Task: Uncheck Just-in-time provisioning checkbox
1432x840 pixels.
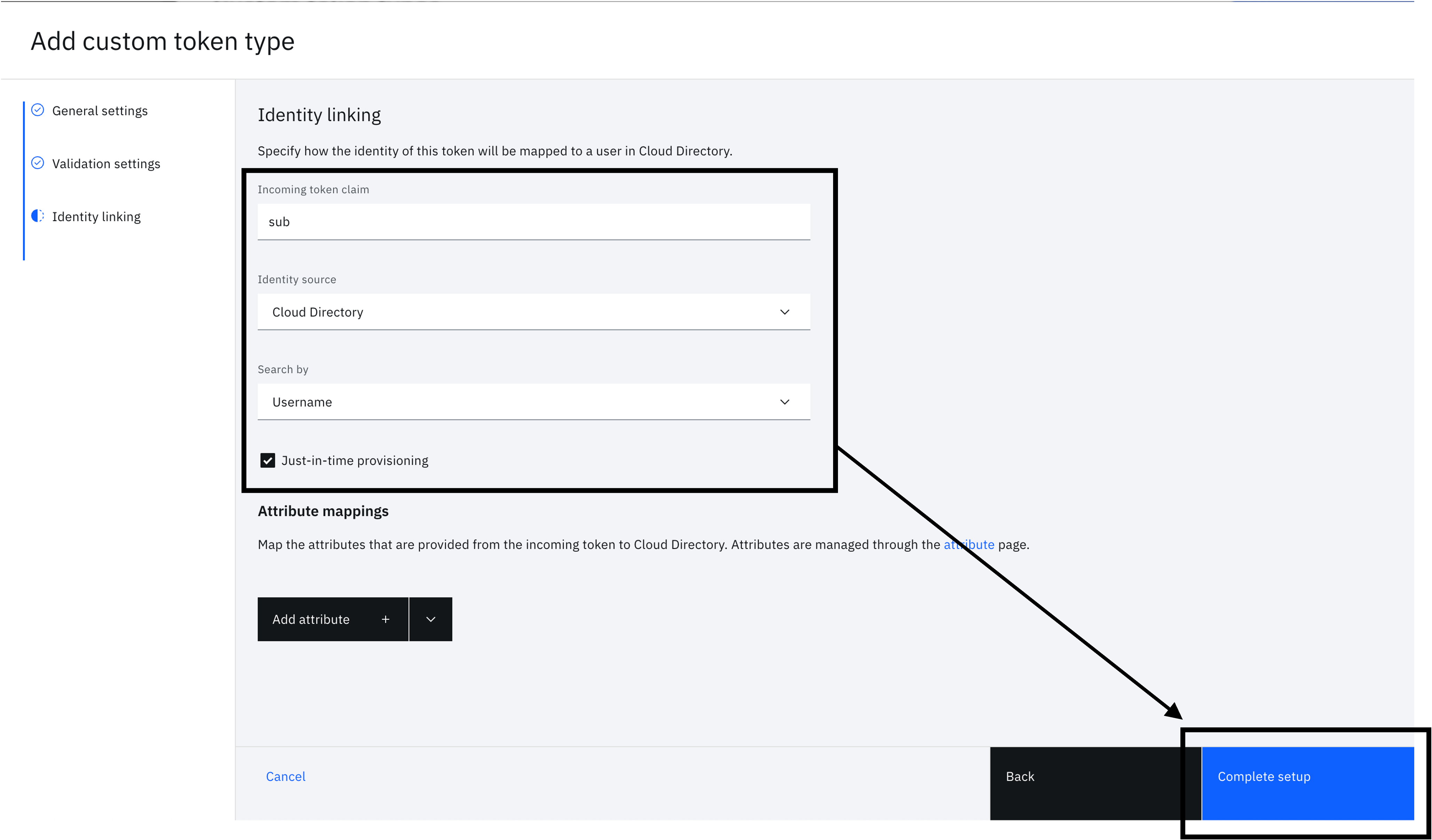Action: (x=268, y=461)
